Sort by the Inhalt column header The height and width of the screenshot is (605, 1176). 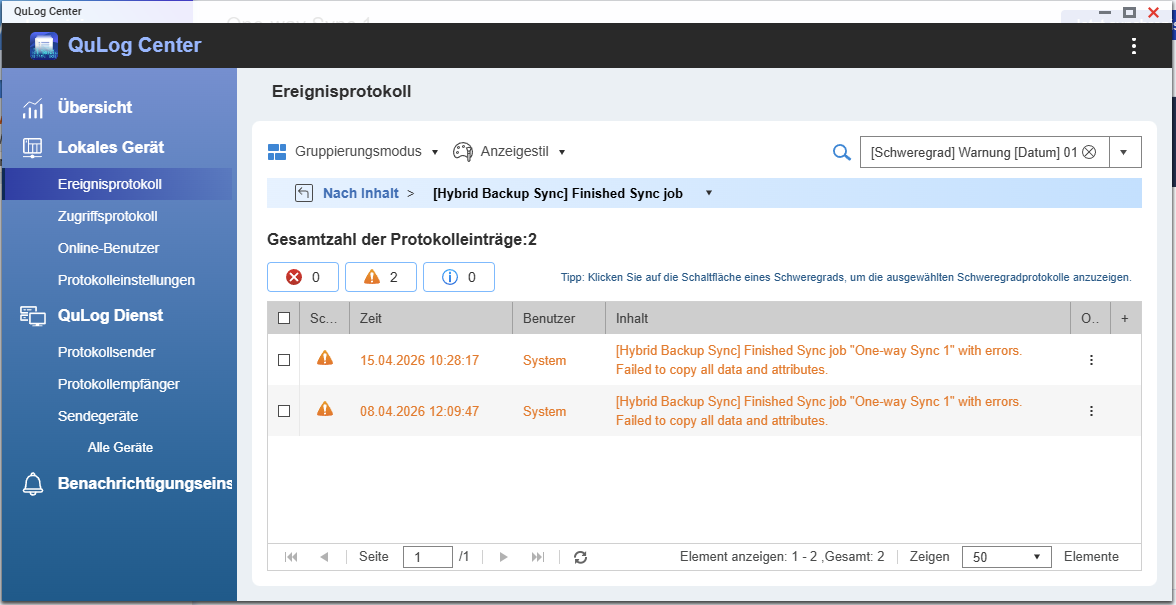[838, 318]
